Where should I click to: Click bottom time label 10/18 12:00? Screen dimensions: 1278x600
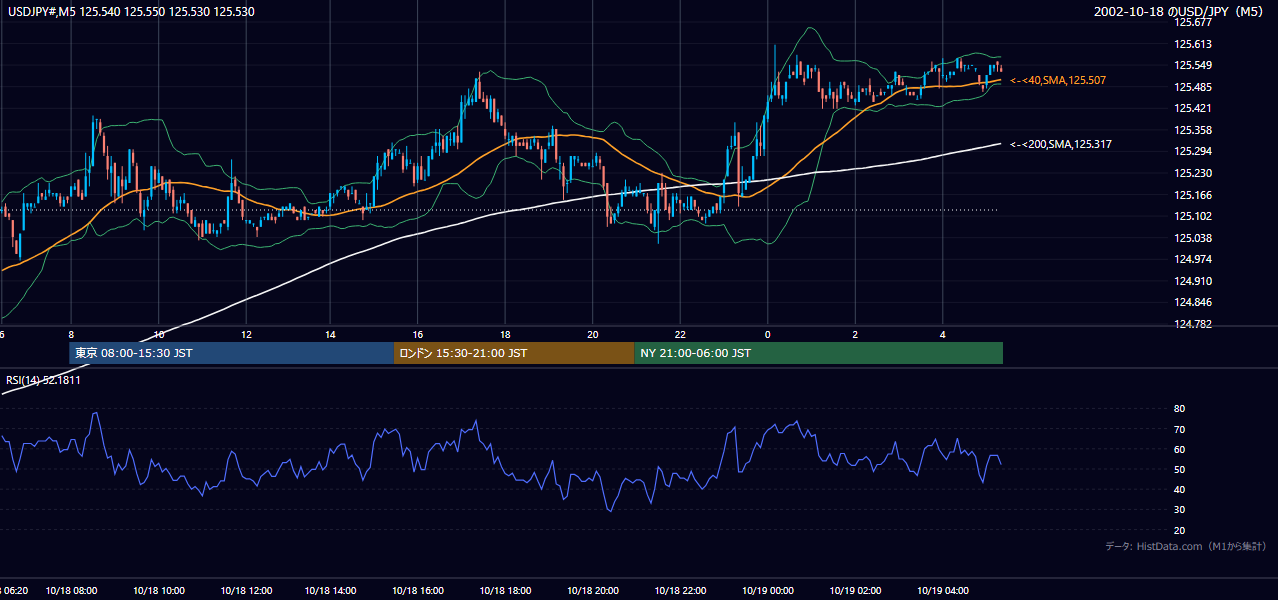246,591
